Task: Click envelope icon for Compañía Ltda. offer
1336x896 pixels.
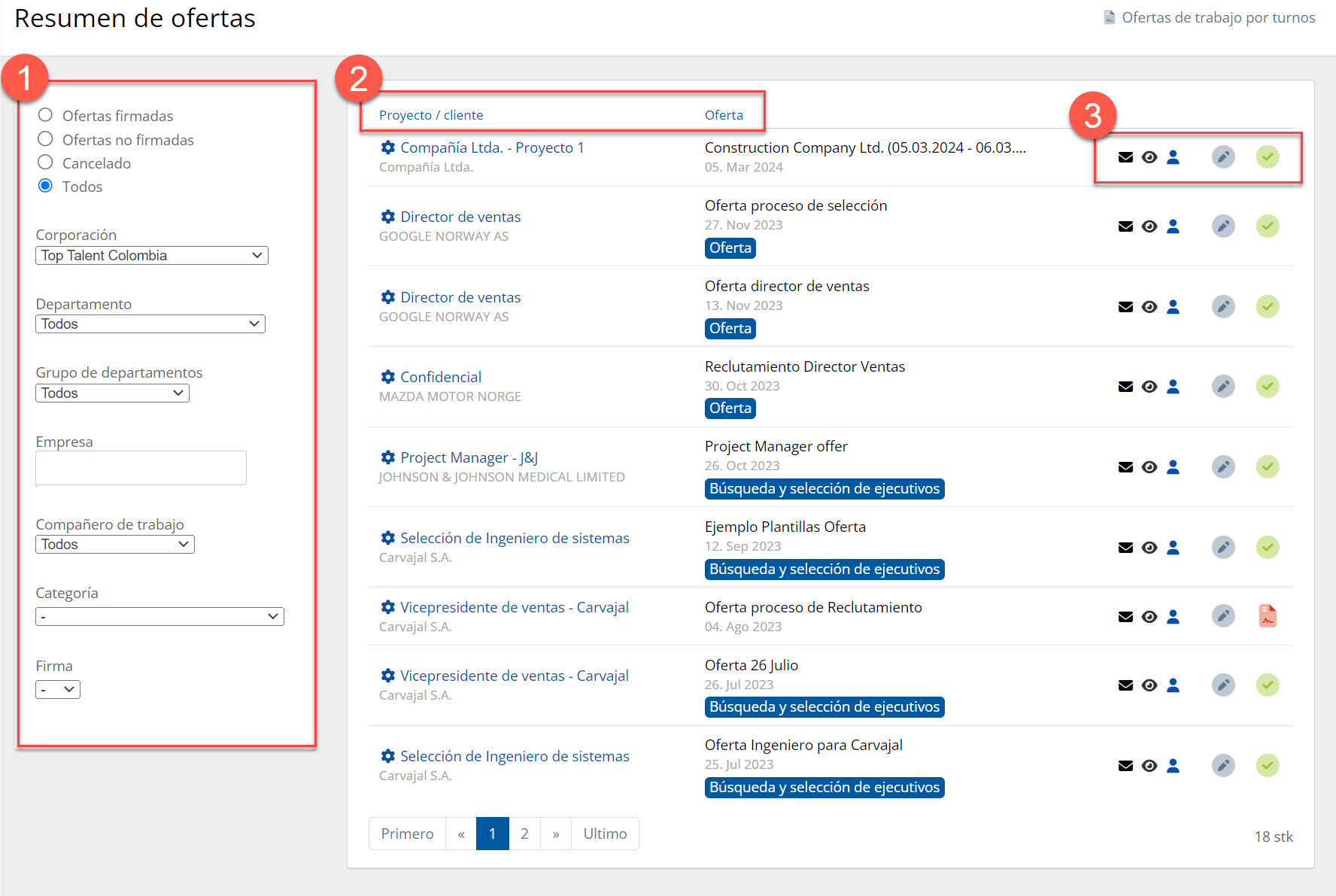Action: click(x=1125, y=157)
